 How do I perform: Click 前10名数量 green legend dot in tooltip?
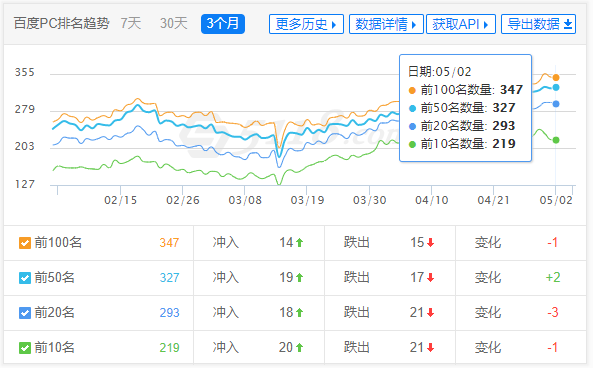point(412,144)
